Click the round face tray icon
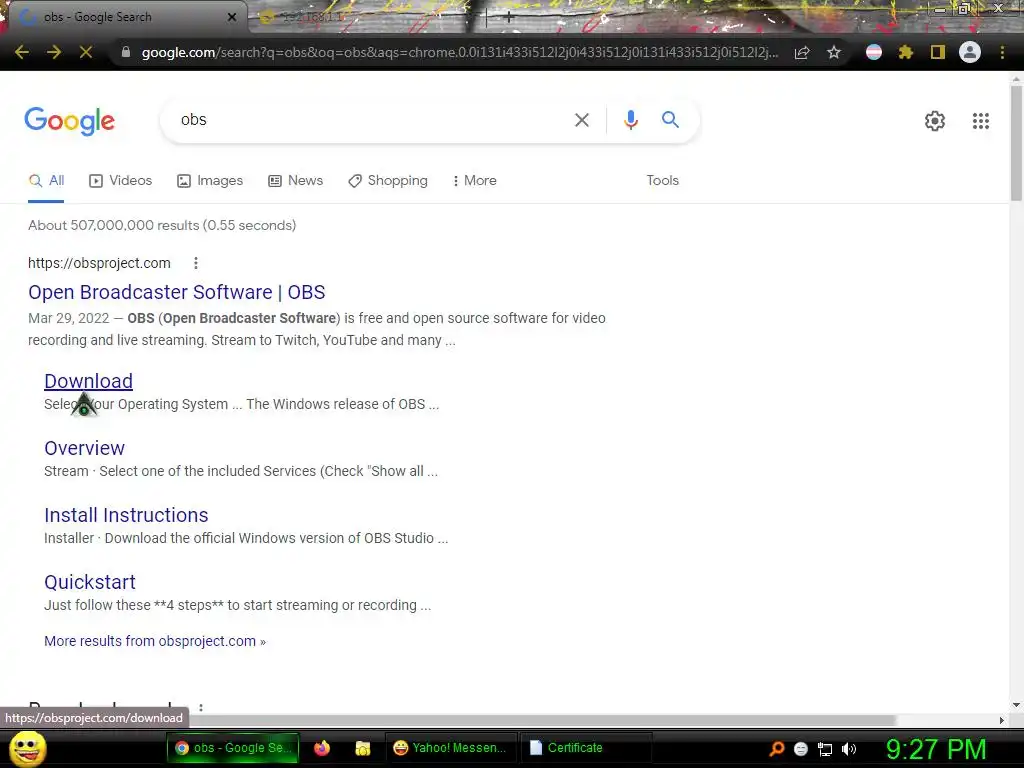1024x768 pixels. (x=801, y=749)
